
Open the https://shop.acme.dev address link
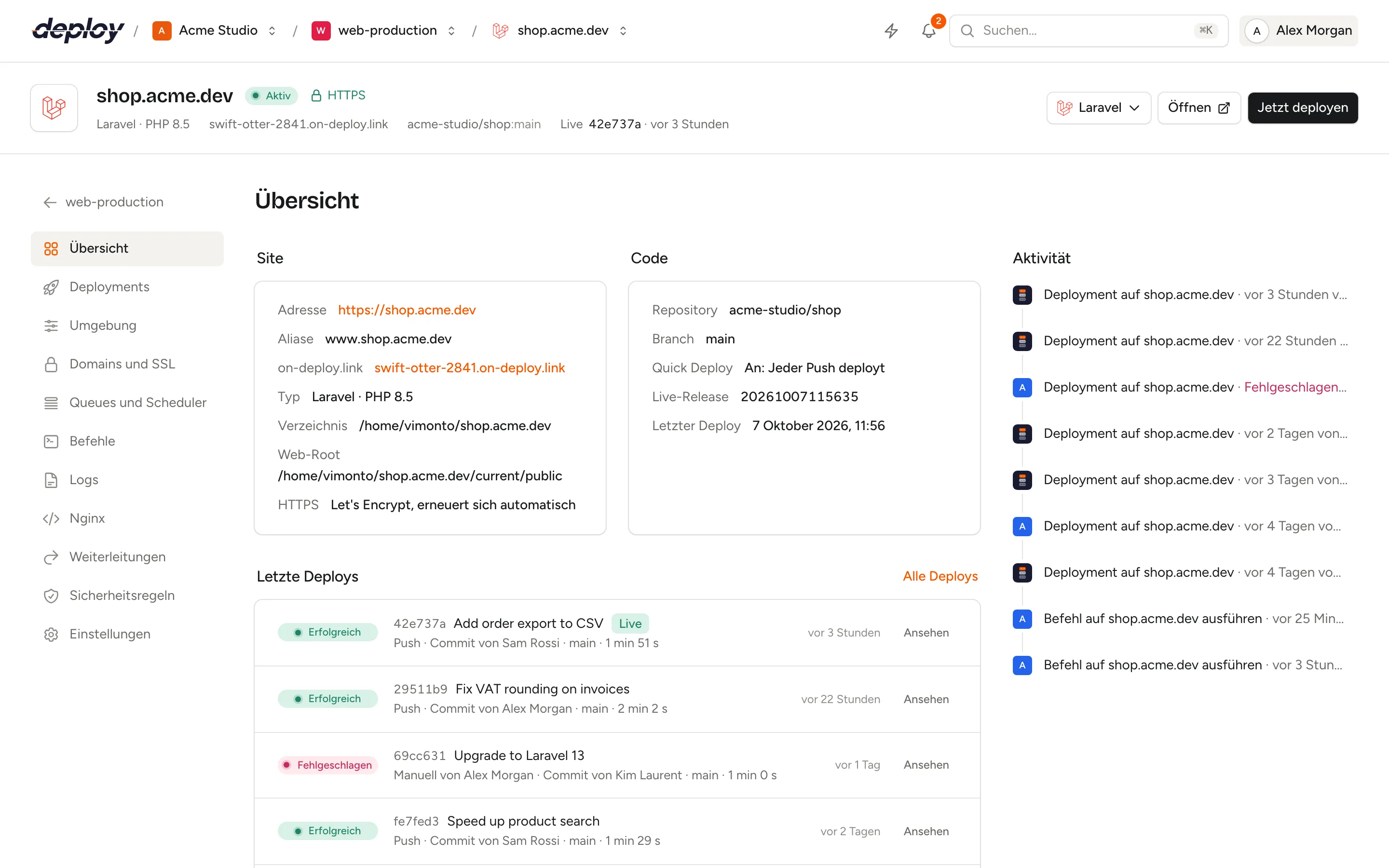pyautogui.click(x=407, y=310)
